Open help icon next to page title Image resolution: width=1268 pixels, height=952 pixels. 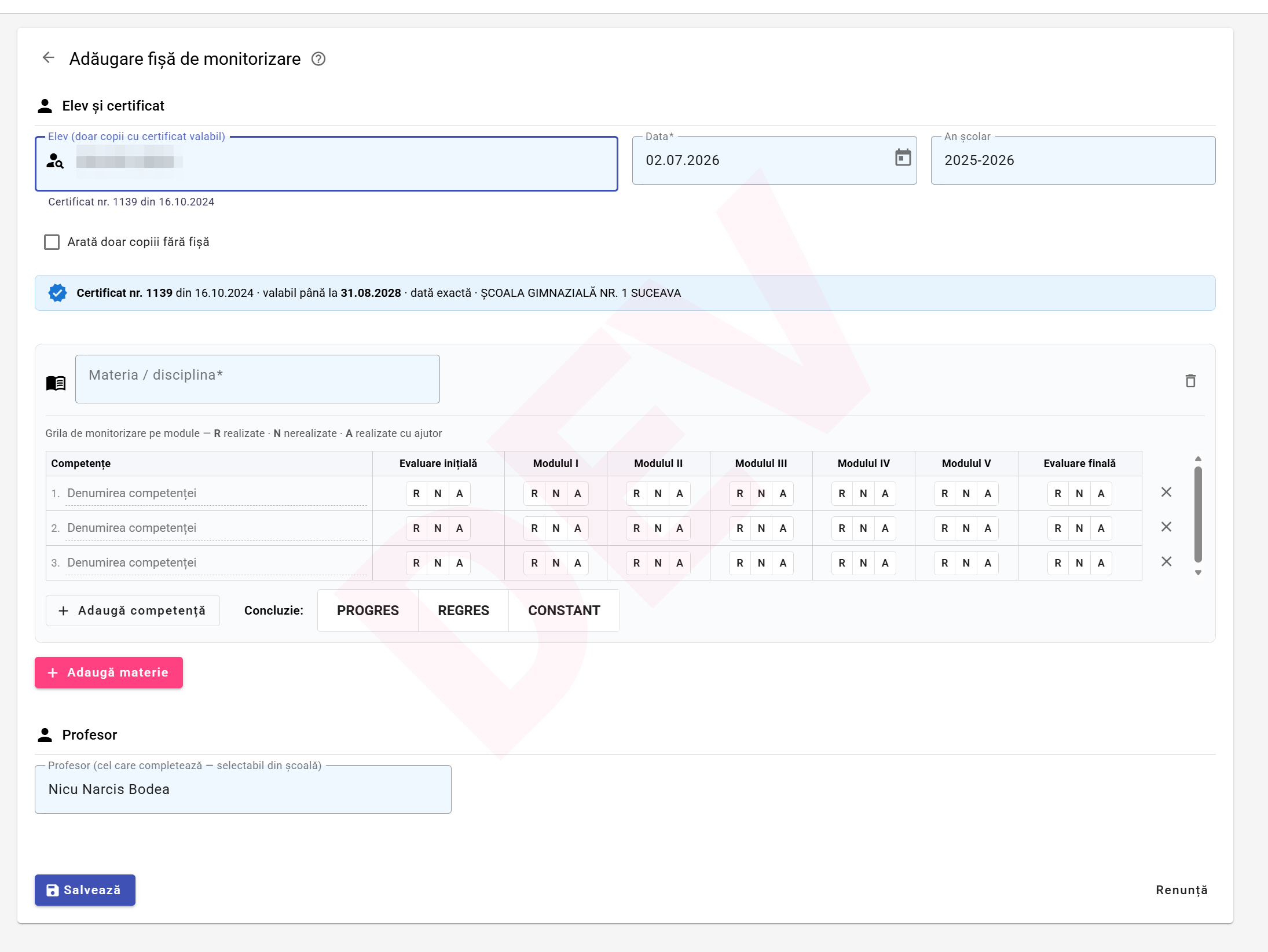[318, 59]
